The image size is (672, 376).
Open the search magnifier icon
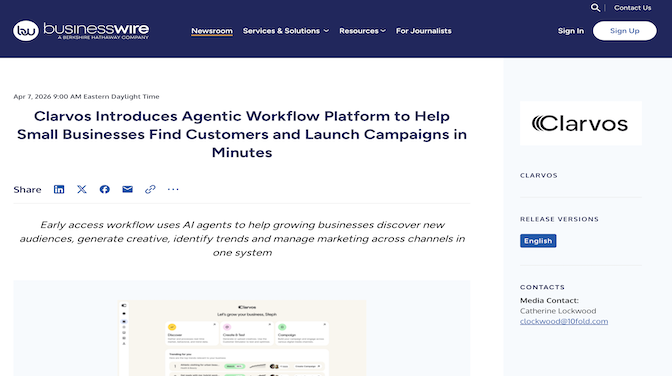[x=595, y=8]
